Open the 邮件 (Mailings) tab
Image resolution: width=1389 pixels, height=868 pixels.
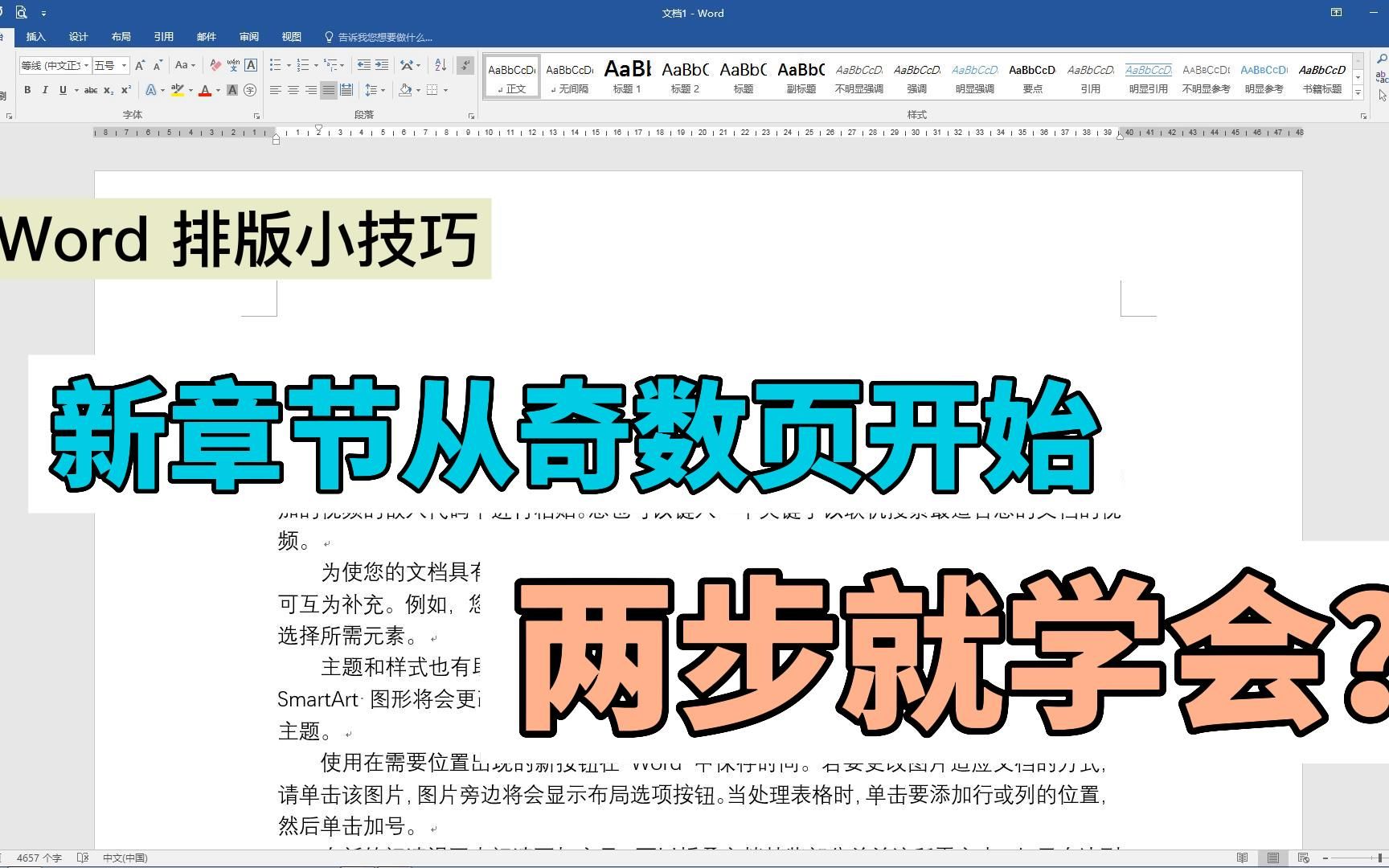click(x=207, y=37)
